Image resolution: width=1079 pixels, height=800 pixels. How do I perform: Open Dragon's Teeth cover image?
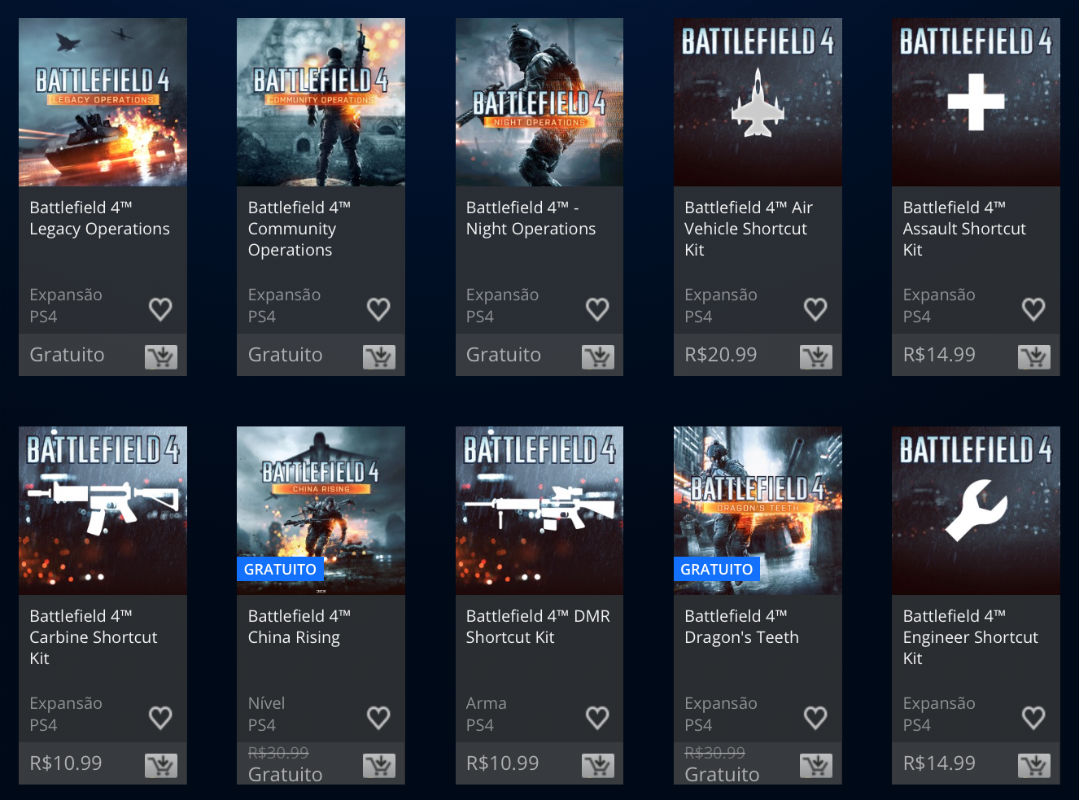coord(758,510)
